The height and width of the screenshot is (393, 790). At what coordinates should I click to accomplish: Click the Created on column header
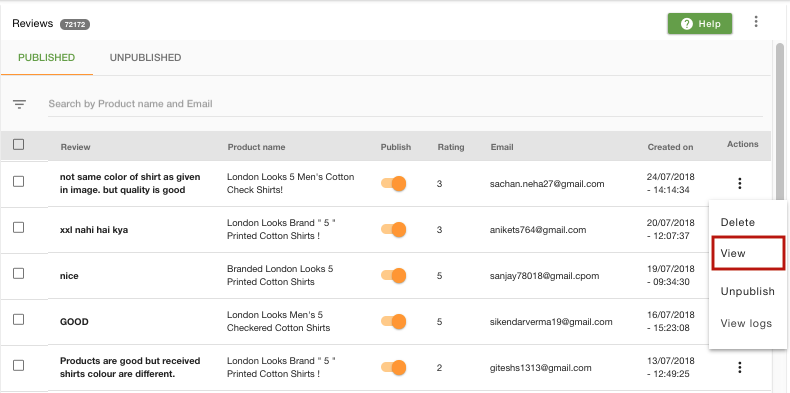tap(671, 147)
